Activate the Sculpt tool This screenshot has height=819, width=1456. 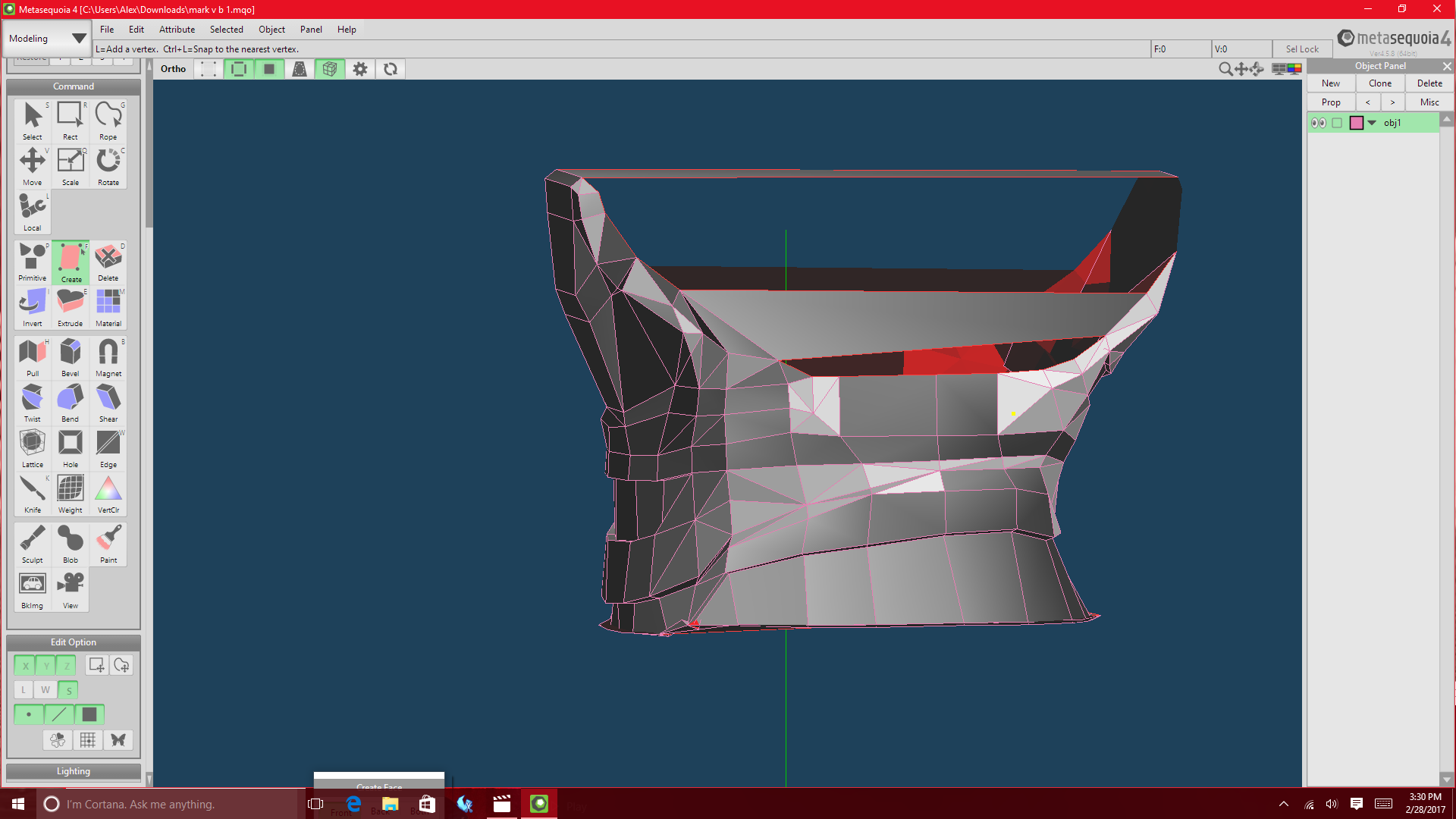click(33, 544)
